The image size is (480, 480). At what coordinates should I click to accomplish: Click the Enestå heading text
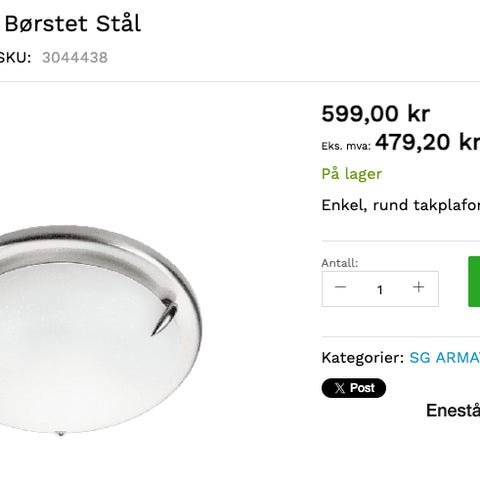453,410
